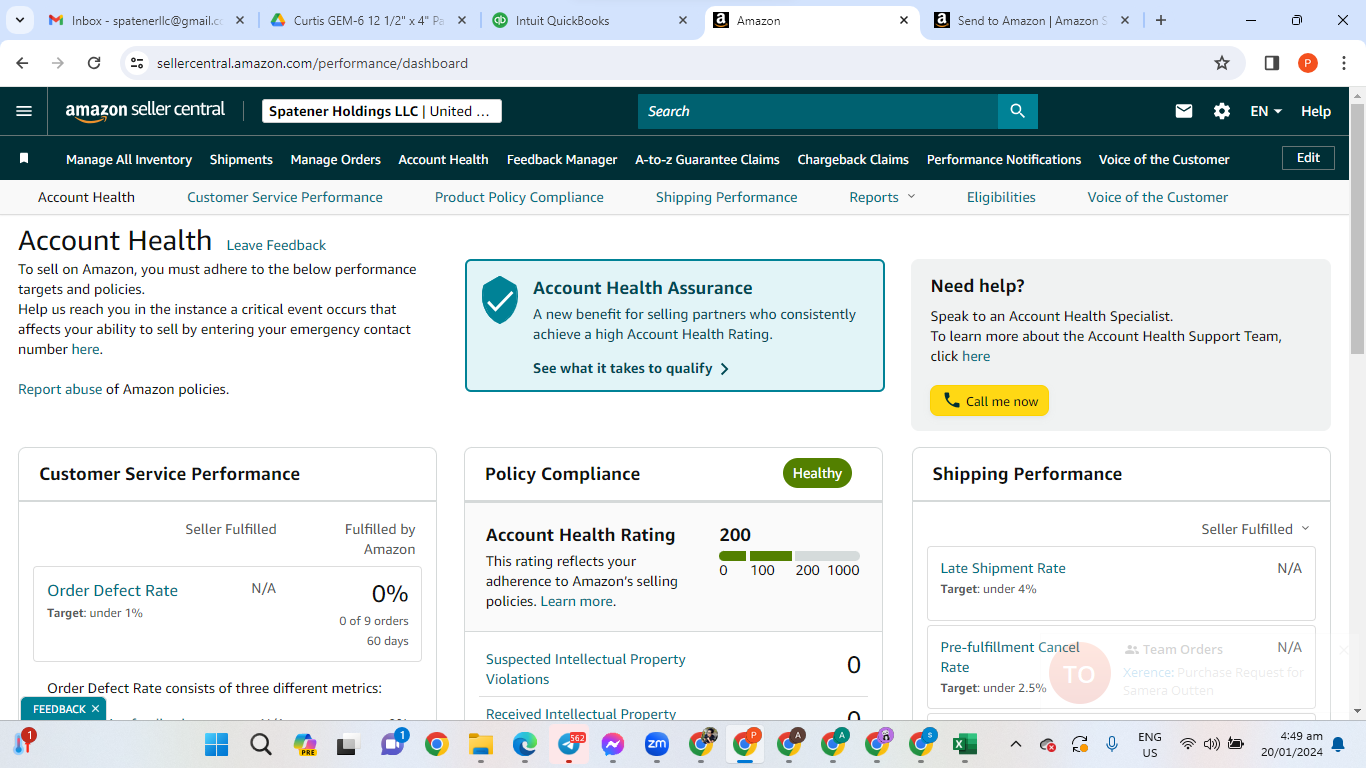This screenshot has width=1366, height=768.
Task: Click the Call me now button
Action: pos(989,400)
